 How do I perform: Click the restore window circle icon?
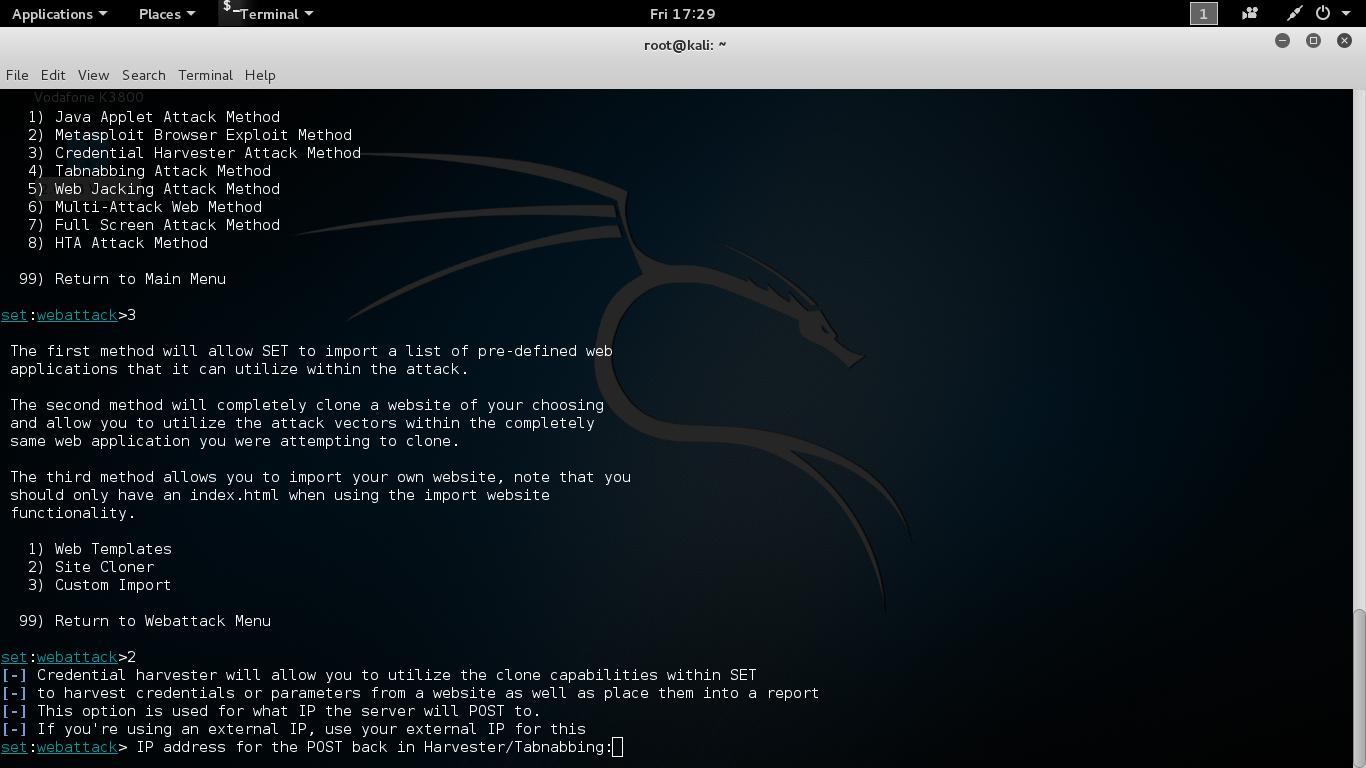(1312, 41)
